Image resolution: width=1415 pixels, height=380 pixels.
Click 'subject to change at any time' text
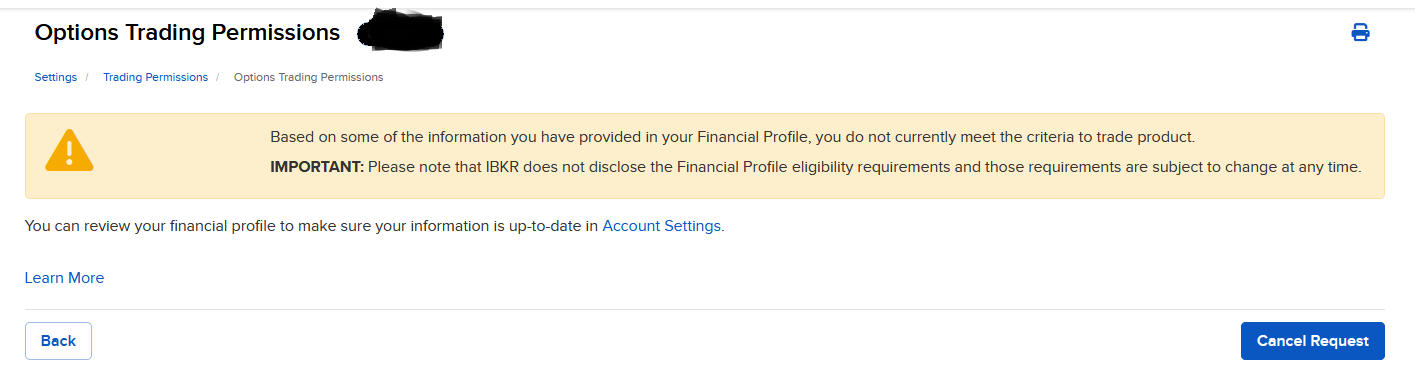click(x=1260, y=167)
